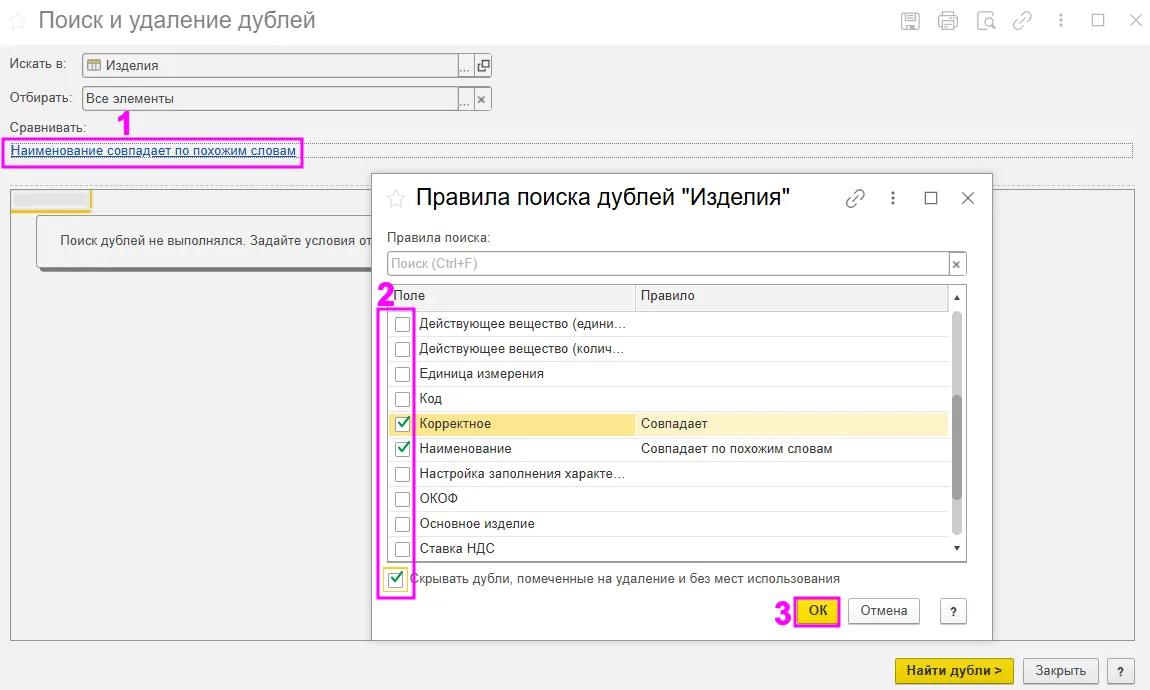Open print preview icon in header
This screenshot has height=690, width=1150.
click(x=986, y=21)
